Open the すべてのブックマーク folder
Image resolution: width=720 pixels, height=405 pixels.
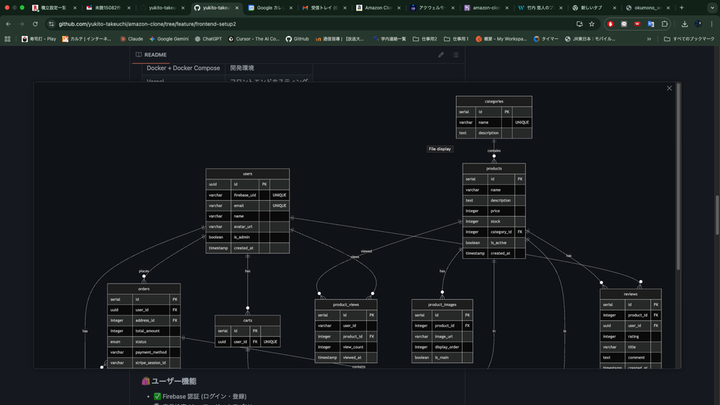click(690, 38)
